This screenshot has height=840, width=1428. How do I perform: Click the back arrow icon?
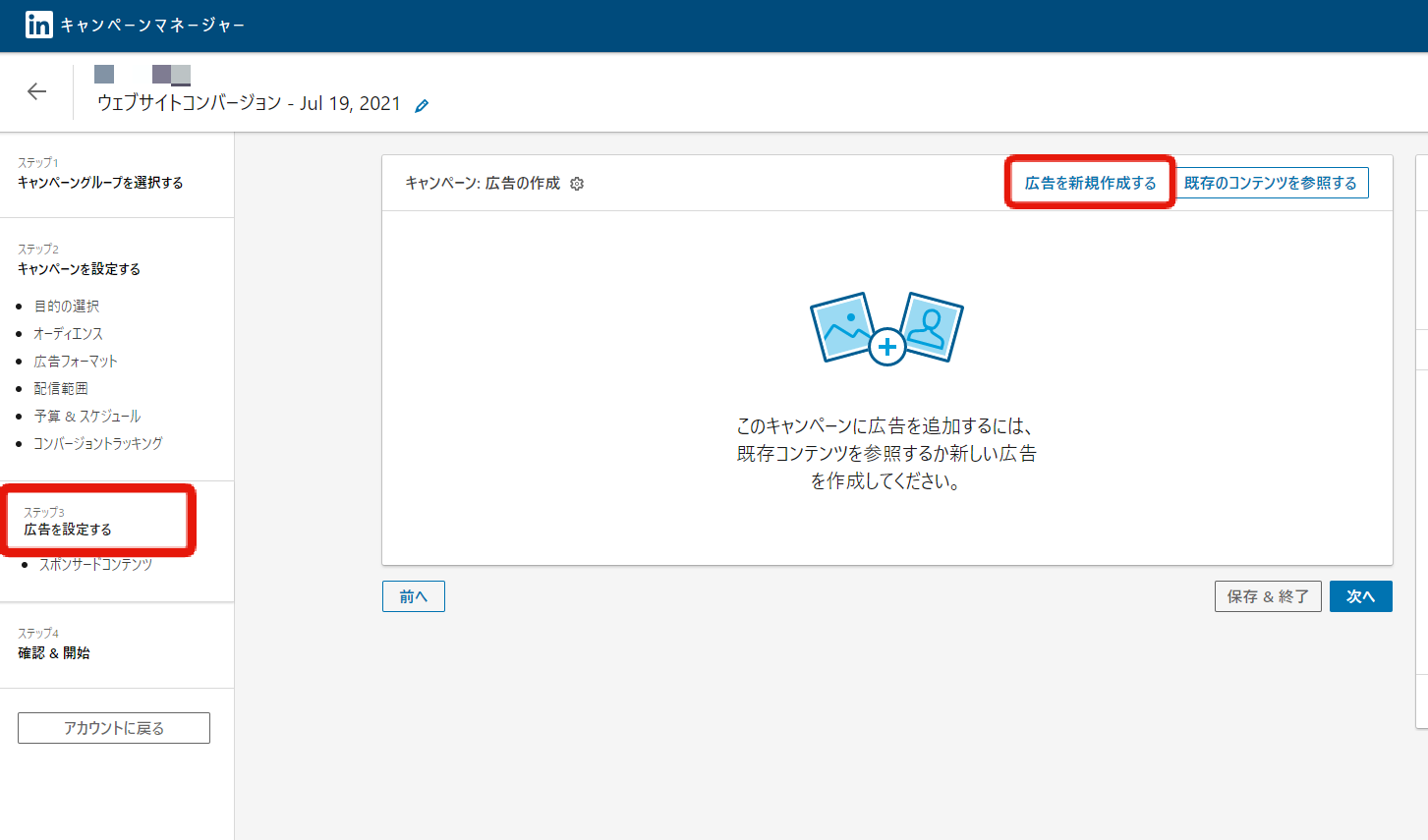[36, 91]
